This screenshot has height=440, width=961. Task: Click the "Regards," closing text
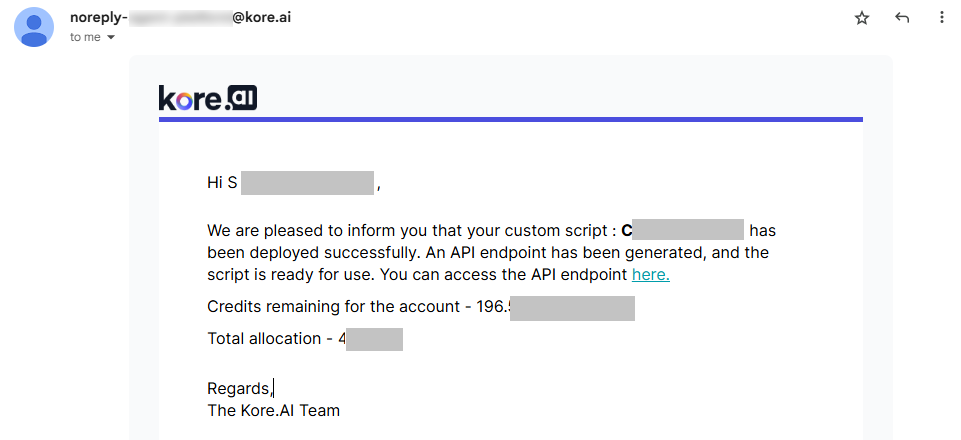pyautogui.click(x=238, y=388)
